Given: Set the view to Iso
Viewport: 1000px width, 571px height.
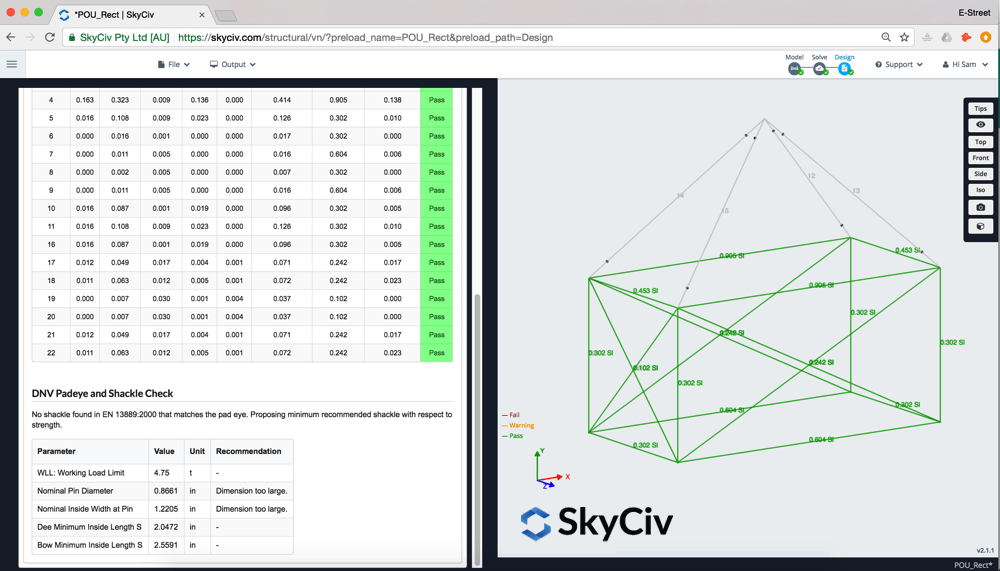Looking at the screenshot, I should pyautogui.click(x=980, y=190).
